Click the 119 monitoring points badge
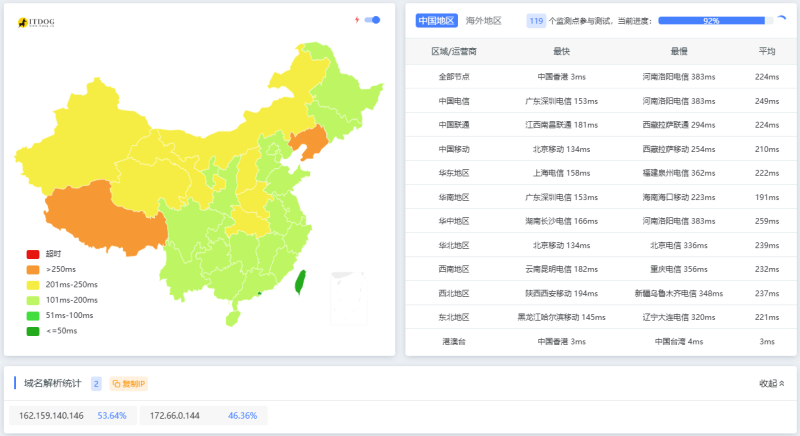 [536, 21]
